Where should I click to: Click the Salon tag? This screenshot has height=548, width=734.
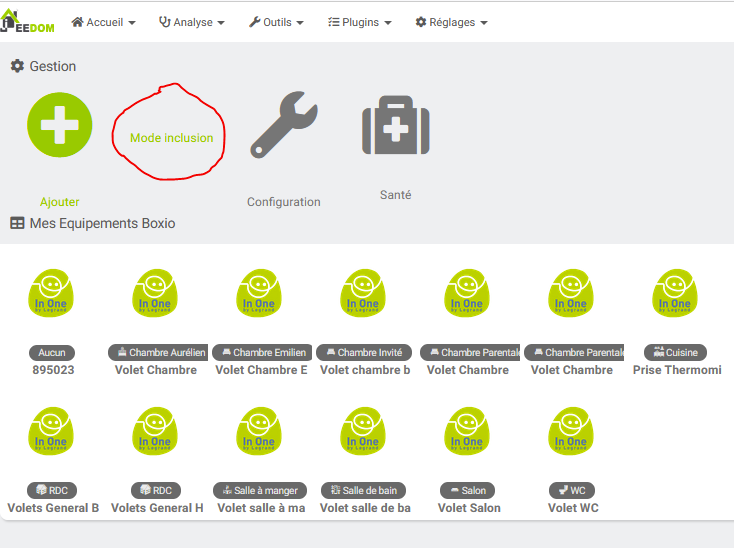(468, 490)
